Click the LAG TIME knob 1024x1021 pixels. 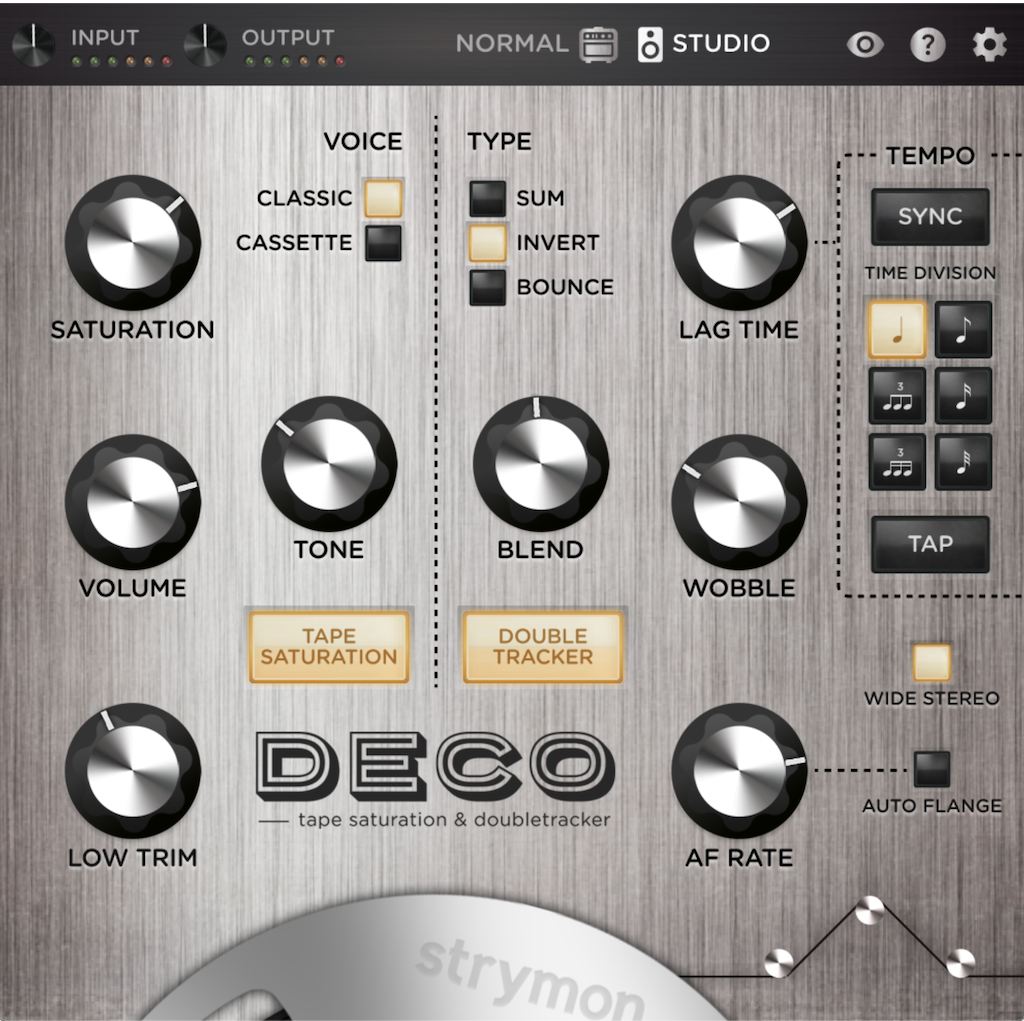[x=739, y=242]
